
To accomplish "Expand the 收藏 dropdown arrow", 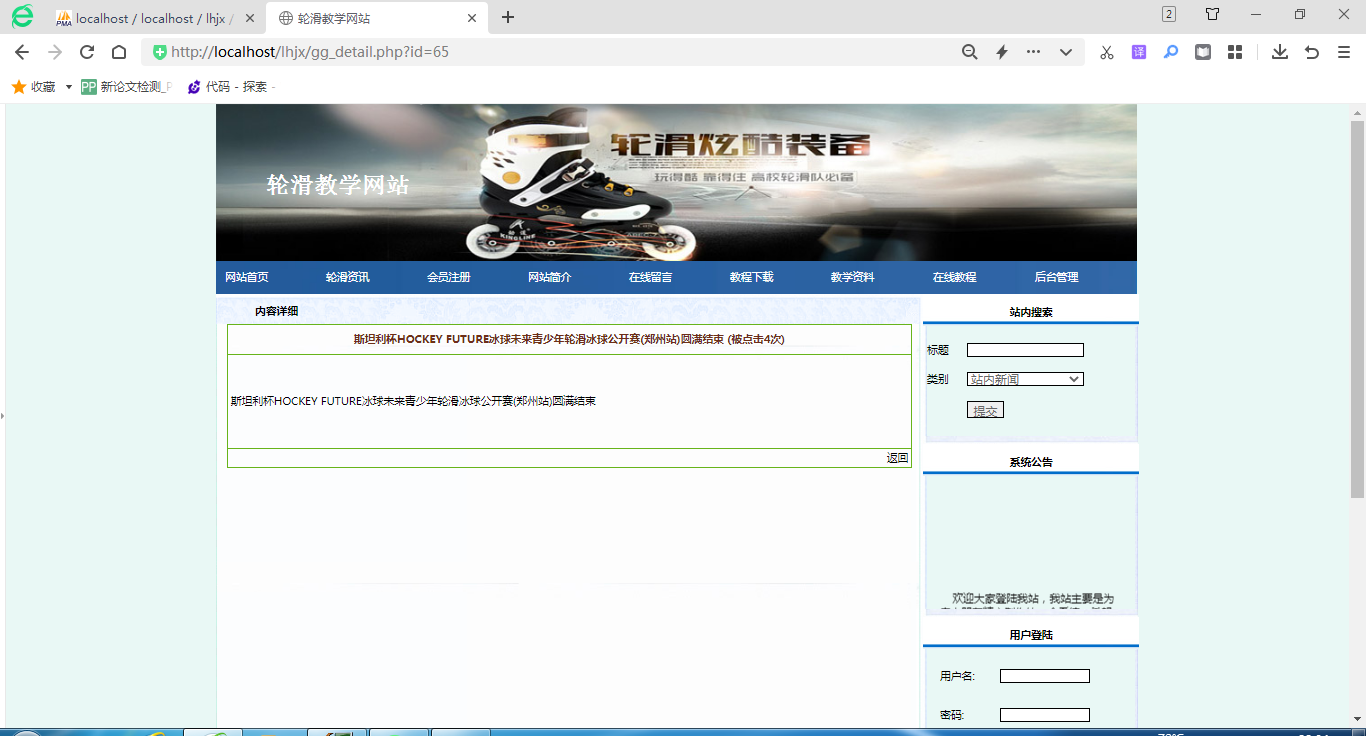I will pos(69,87).
